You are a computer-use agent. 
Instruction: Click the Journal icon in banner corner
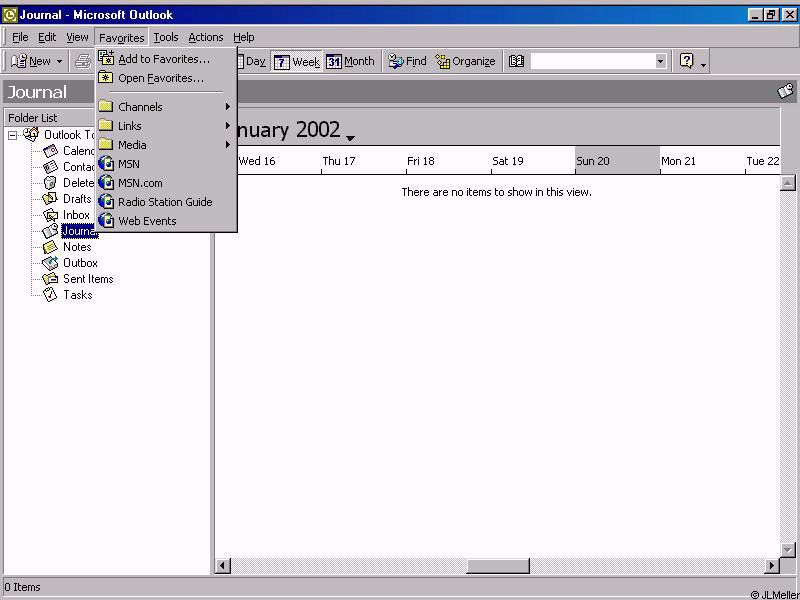click(786, 91)
